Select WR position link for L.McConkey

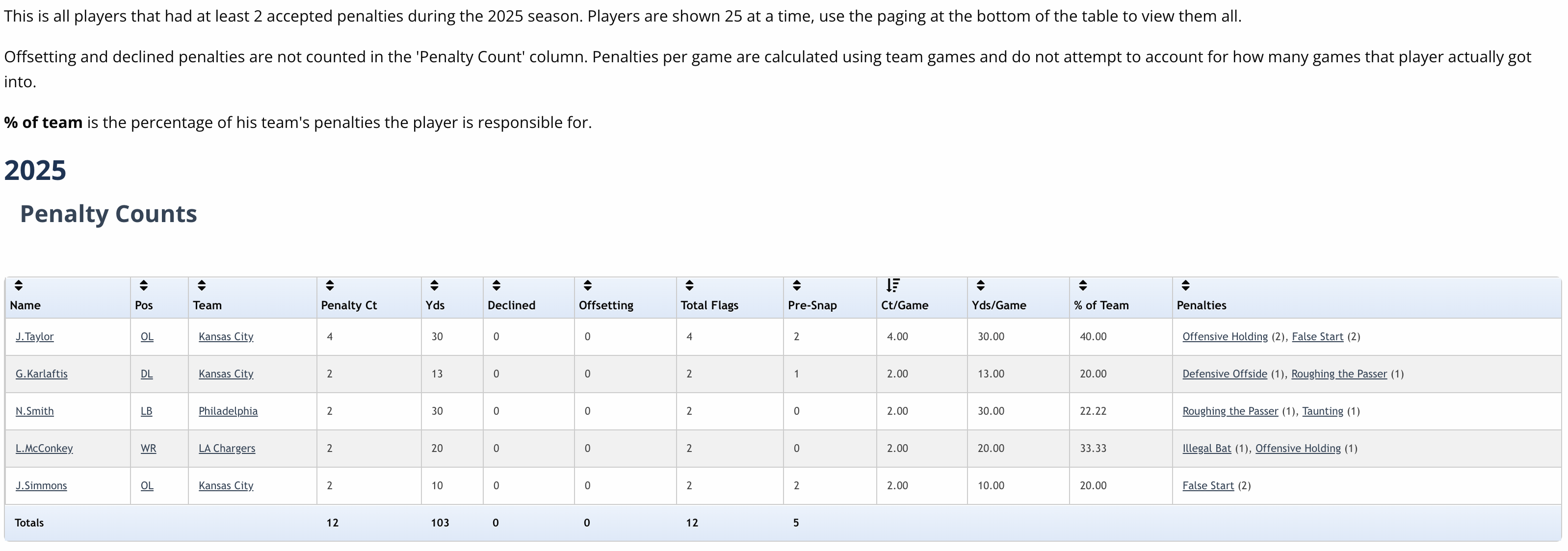coord(149,448)
